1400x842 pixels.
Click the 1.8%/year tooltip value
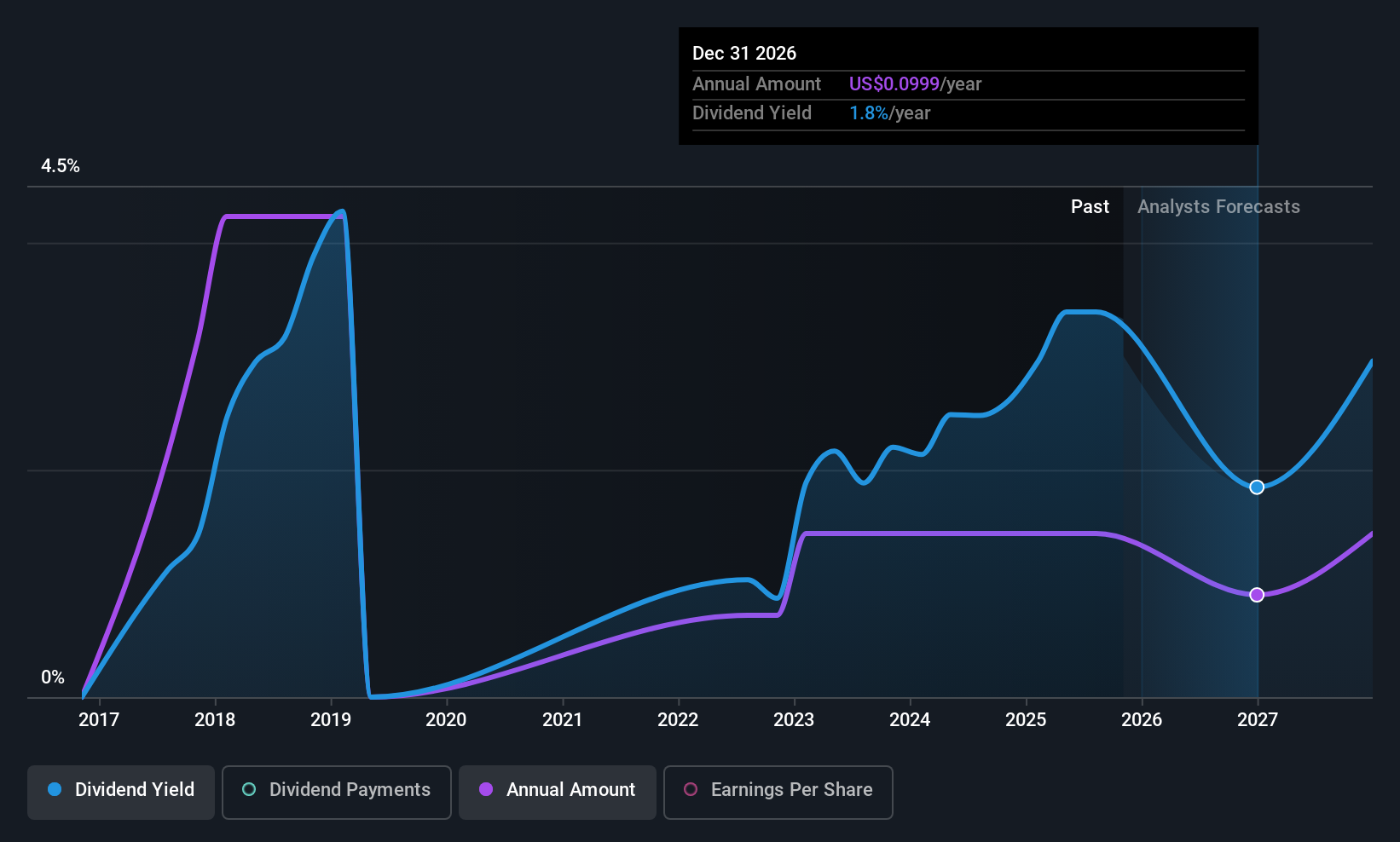click(x=890, y=113)
